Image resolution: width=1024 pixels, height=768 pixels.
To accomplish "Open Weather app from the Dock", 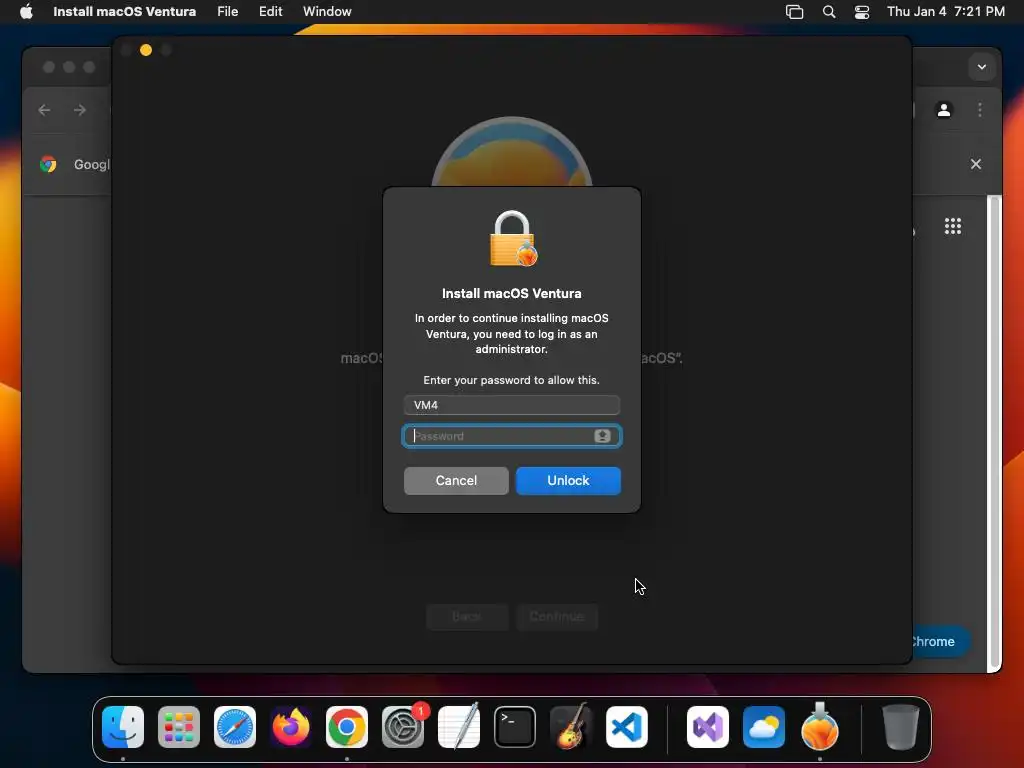I will pos(764,726).
